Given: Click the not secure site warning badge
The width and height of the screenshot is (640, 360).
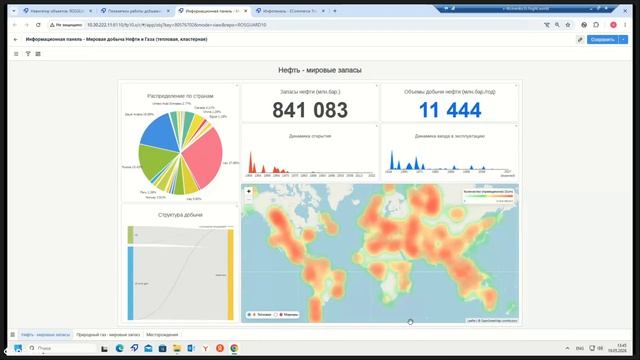Looking at the screenshot, I should [x=66, y=25].
